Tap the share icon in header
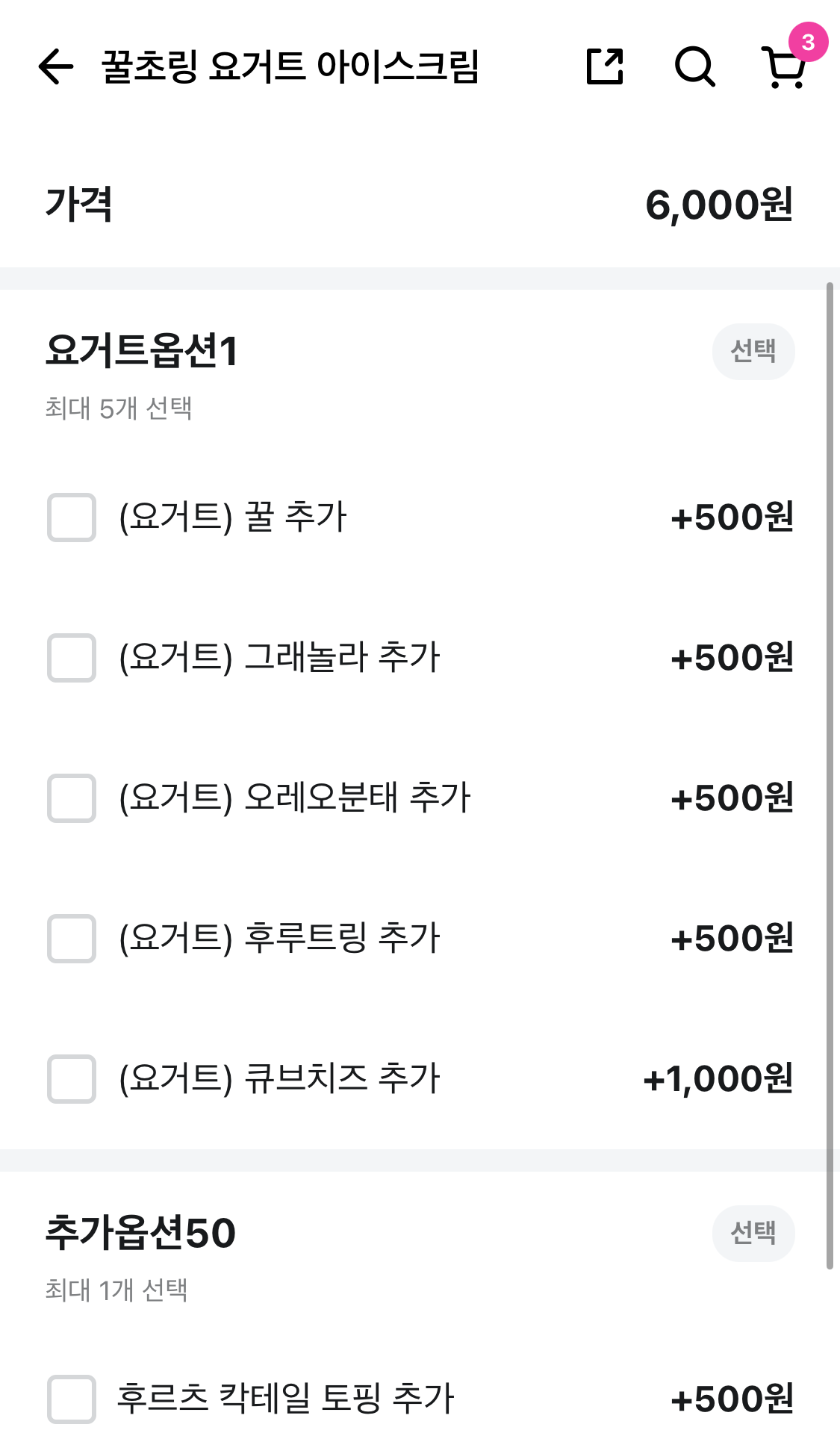 coord(604,67)
